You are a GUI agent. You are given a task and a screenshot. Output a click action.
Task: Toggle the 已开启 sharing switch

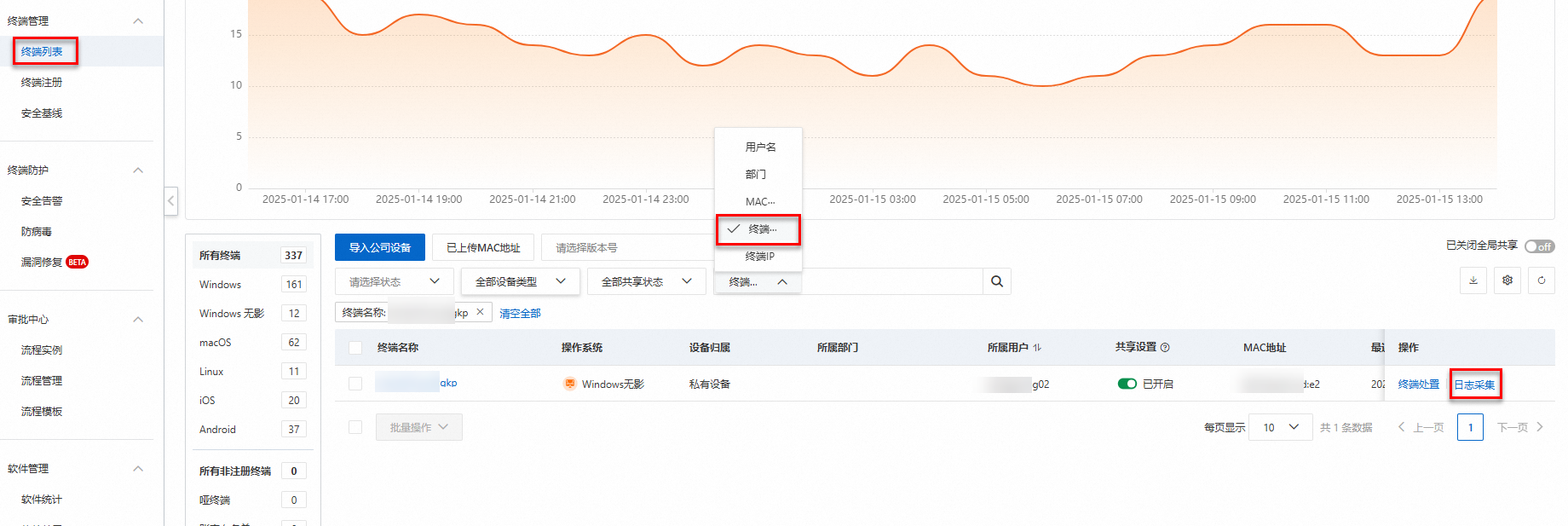pos(1127,384)
